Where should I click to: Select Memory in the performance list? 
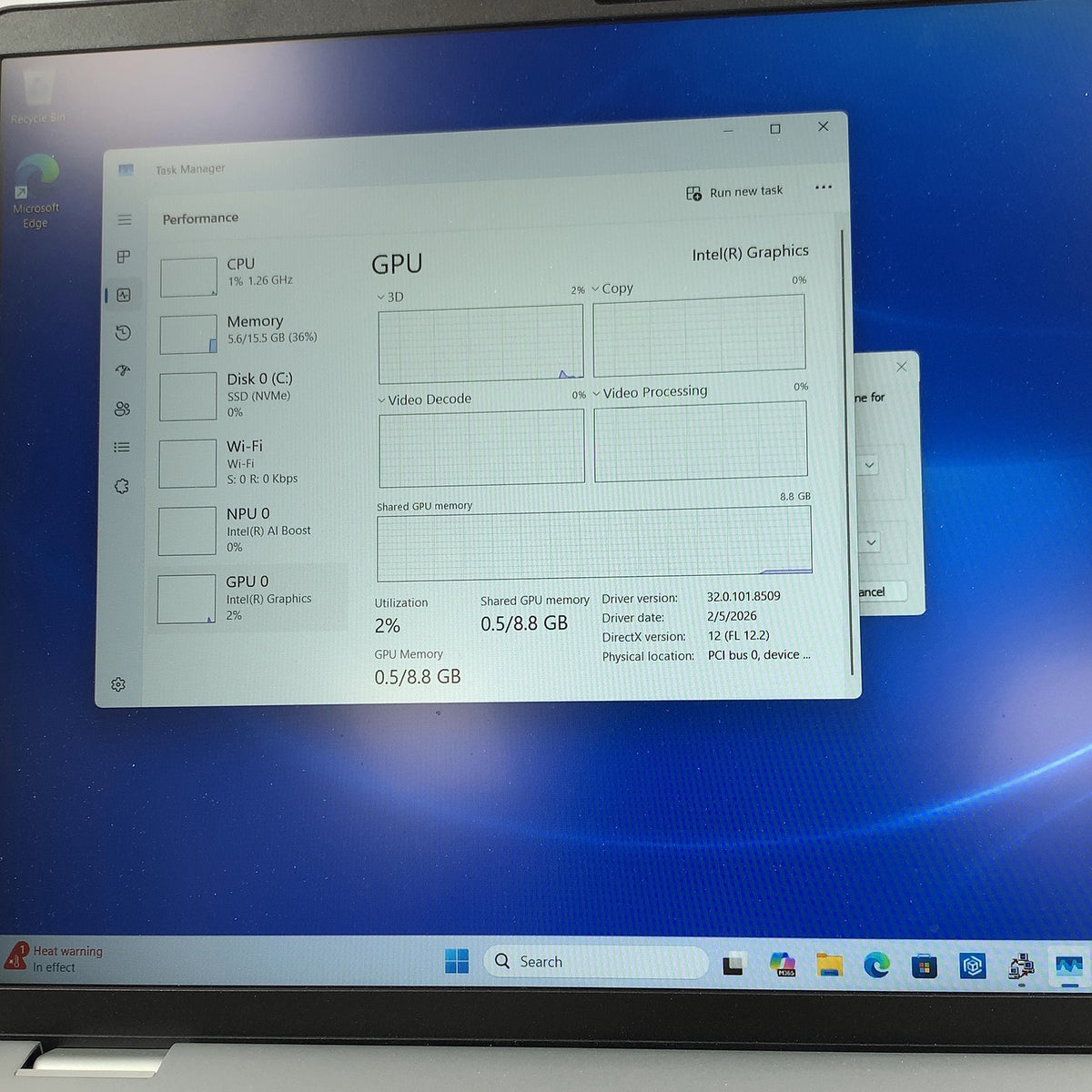click(249, 333)
